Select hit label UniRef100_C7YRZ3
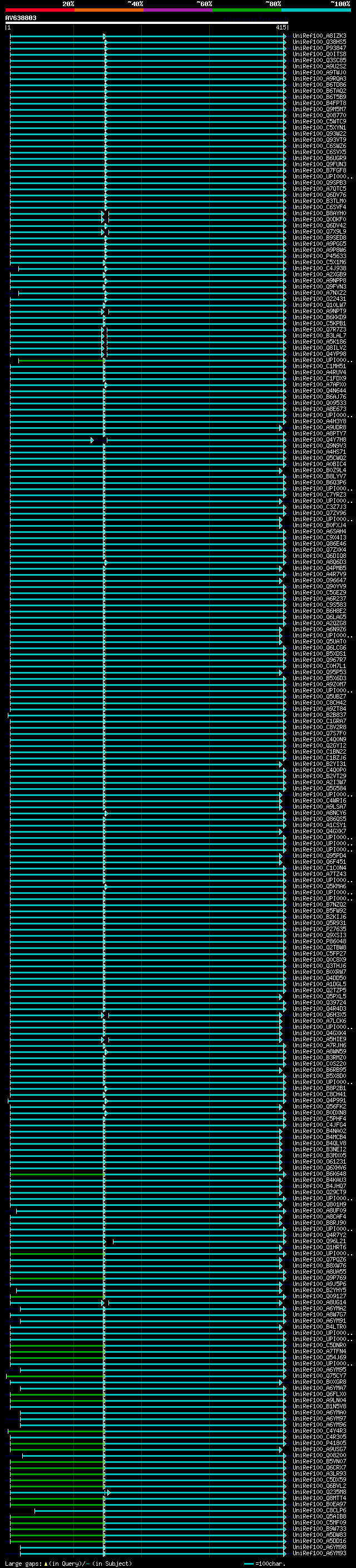 coord(319,494)
